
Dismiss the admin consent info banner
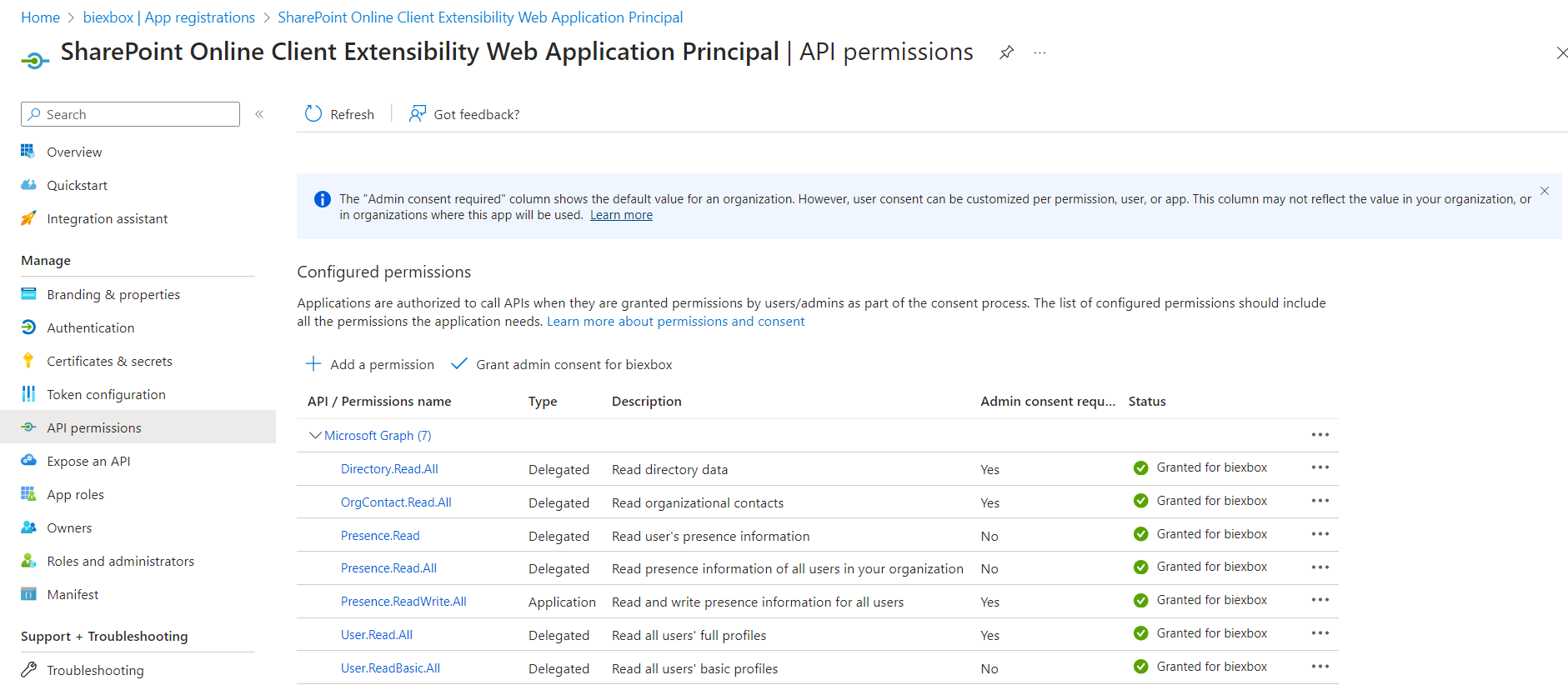pos(1544,192)
